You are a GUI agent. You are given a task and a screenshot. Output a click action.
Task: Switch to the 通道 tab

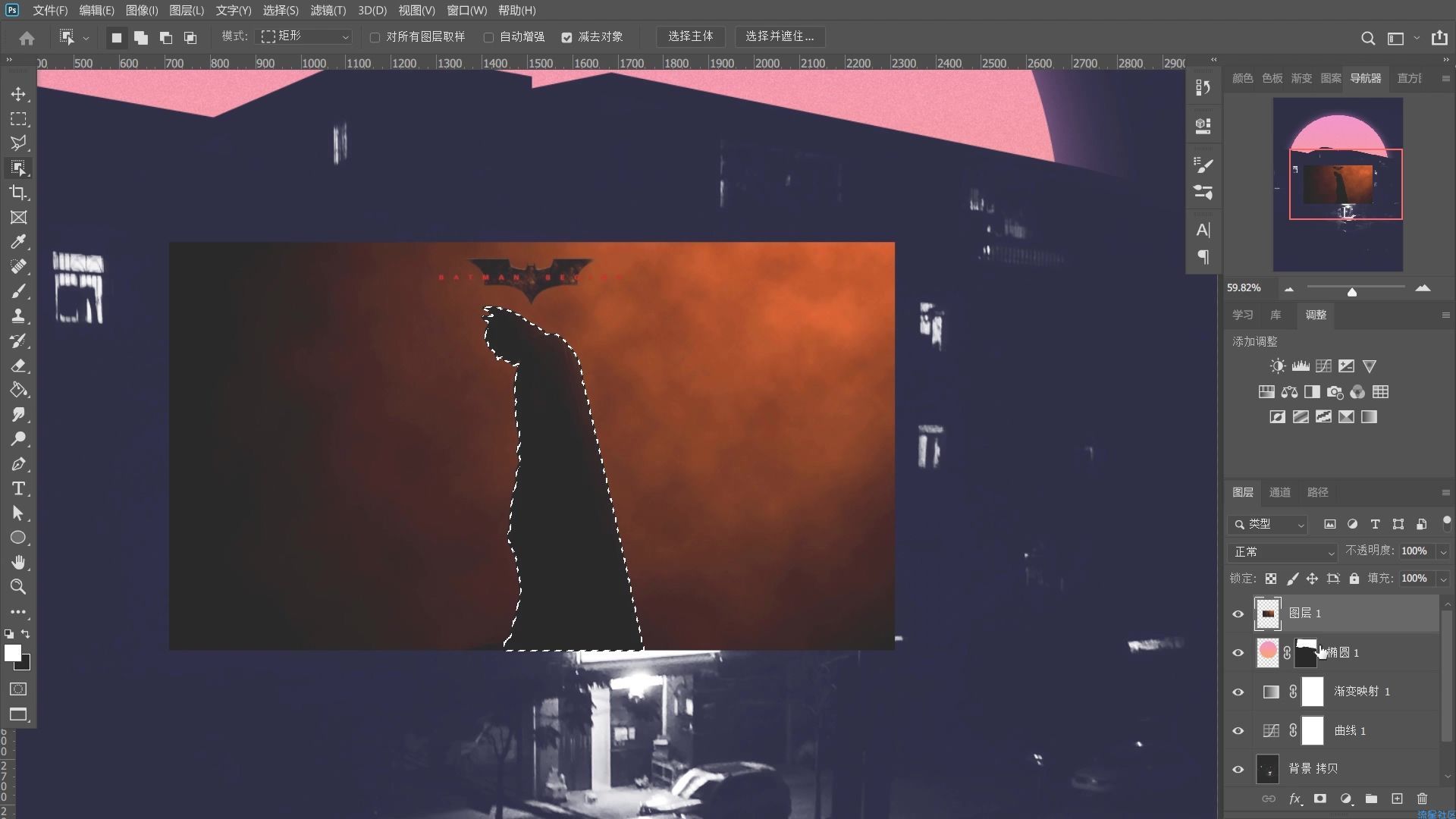pyautogui.click(x=1280, y=492)
